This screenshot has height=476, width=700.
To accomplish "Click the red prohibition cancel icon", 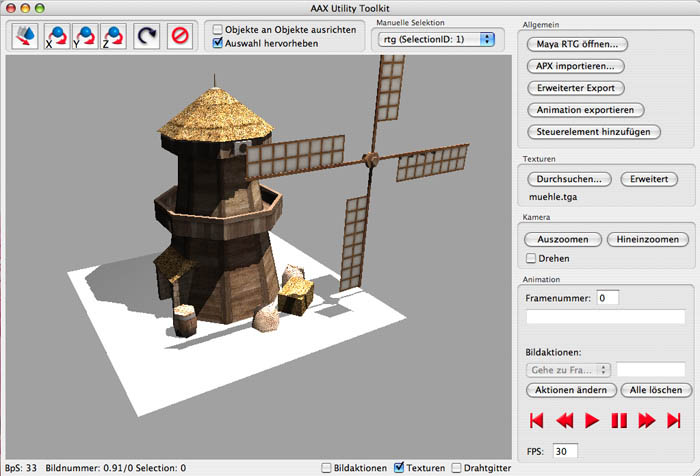I will [x=179, y=37].
